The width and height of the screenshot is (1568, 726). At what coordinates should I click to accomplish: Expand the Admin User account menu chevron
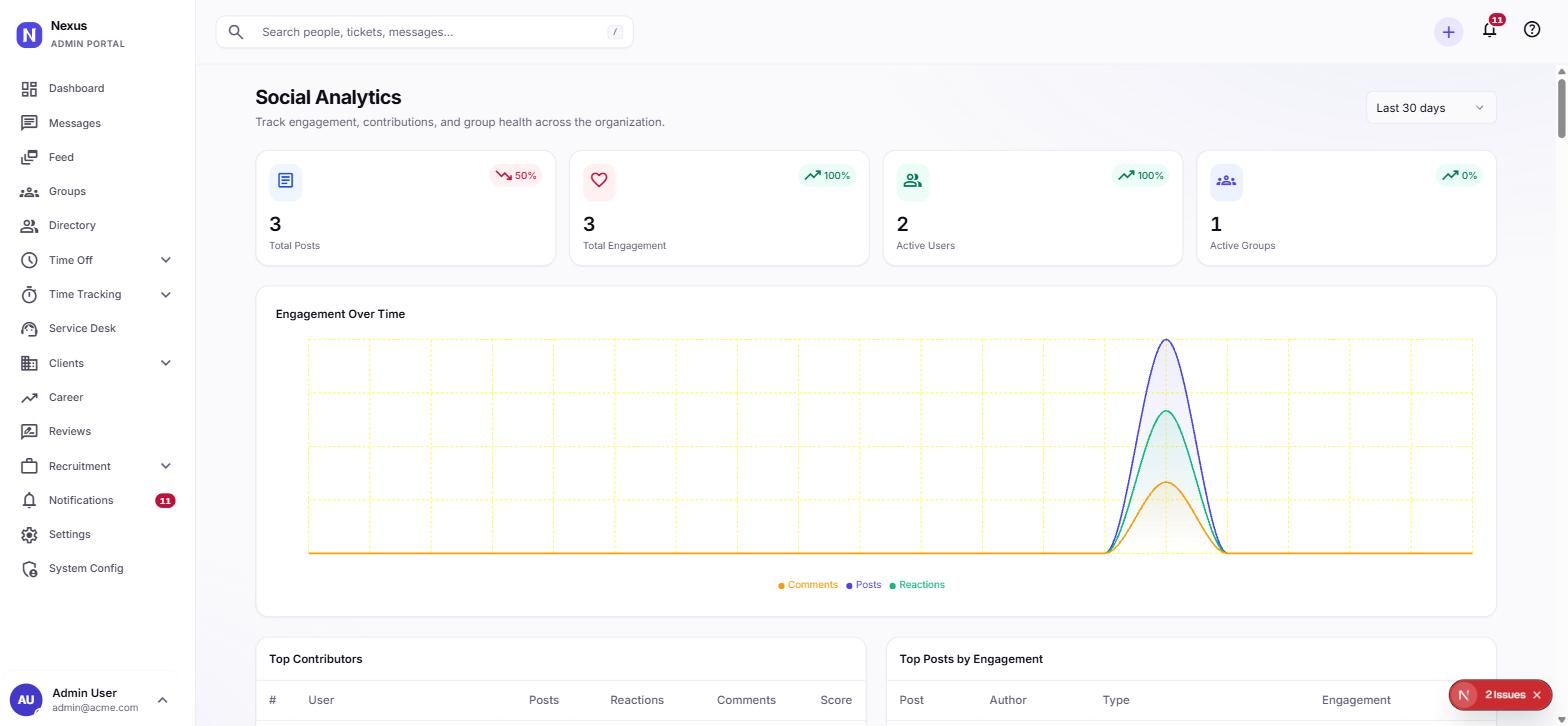coord(163,700)
